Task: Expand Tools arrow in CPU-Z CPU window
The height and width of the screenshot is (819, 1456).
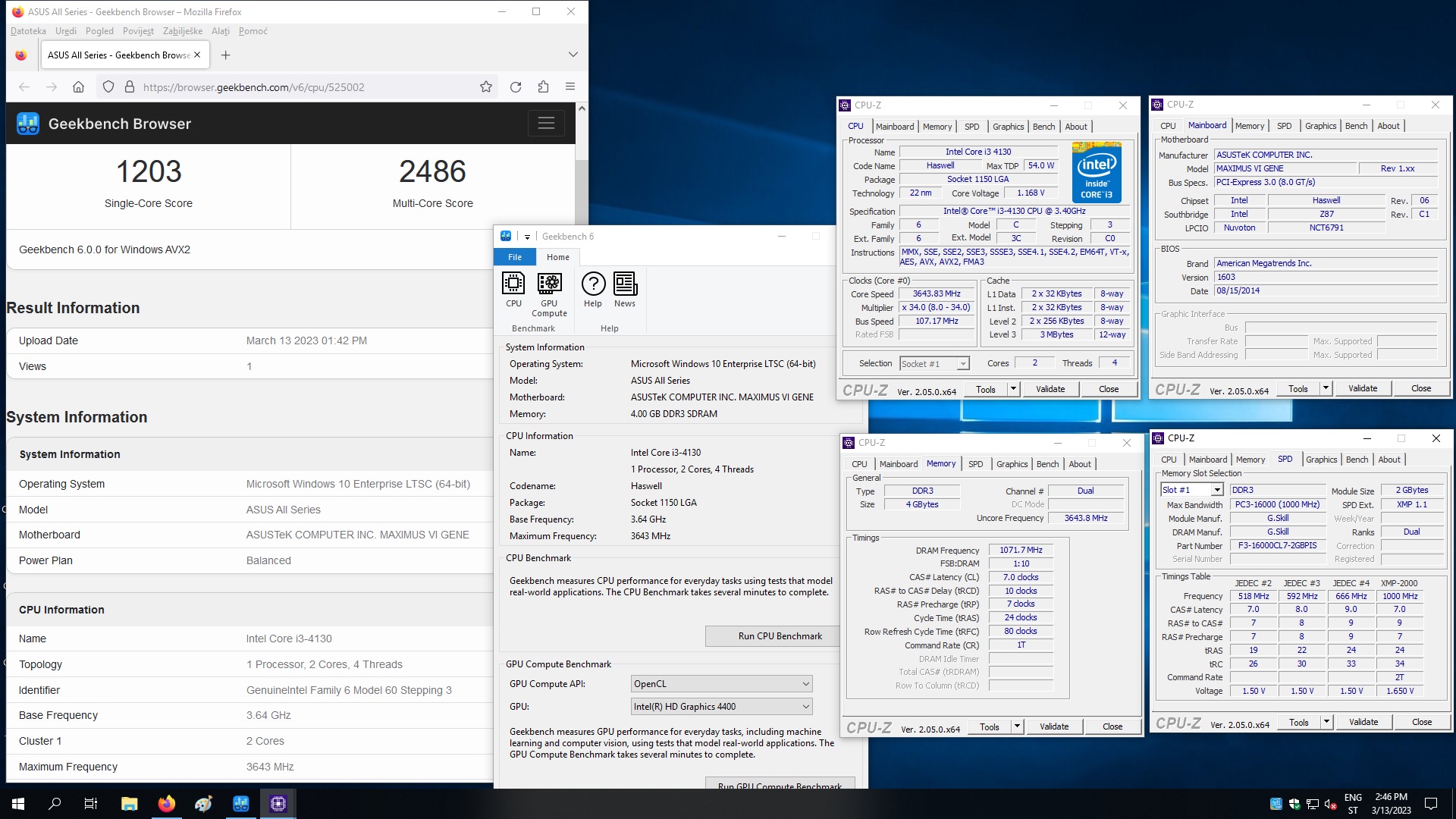Action: [1013, 389]
